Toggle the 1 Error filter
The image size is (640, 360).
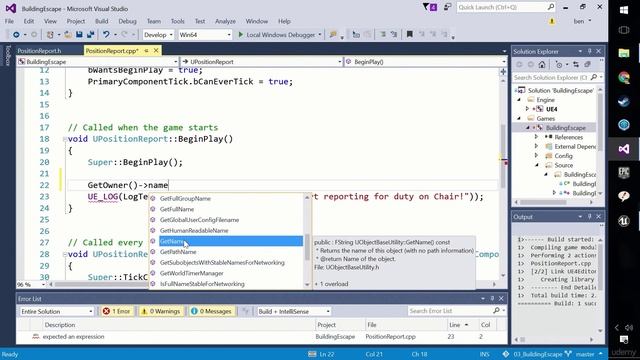117,311
